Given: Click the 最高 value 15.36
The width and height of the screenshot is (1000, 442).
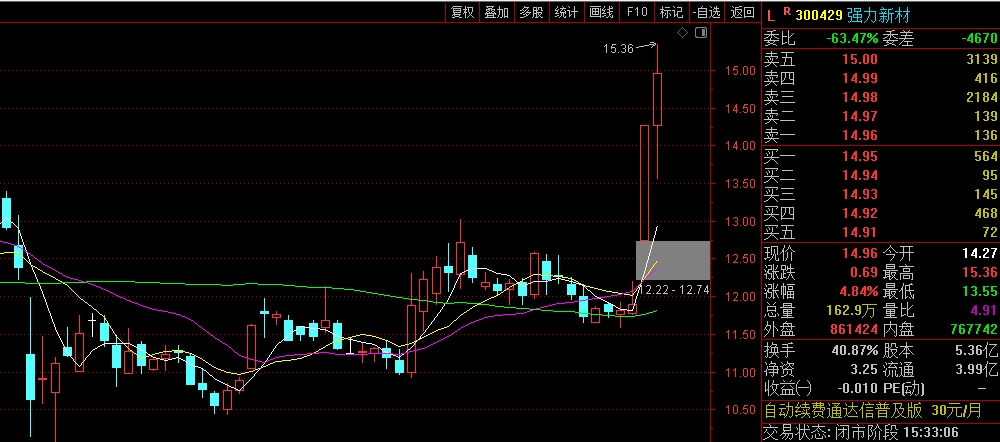Looking at the screenshot, I should [980, 273].
